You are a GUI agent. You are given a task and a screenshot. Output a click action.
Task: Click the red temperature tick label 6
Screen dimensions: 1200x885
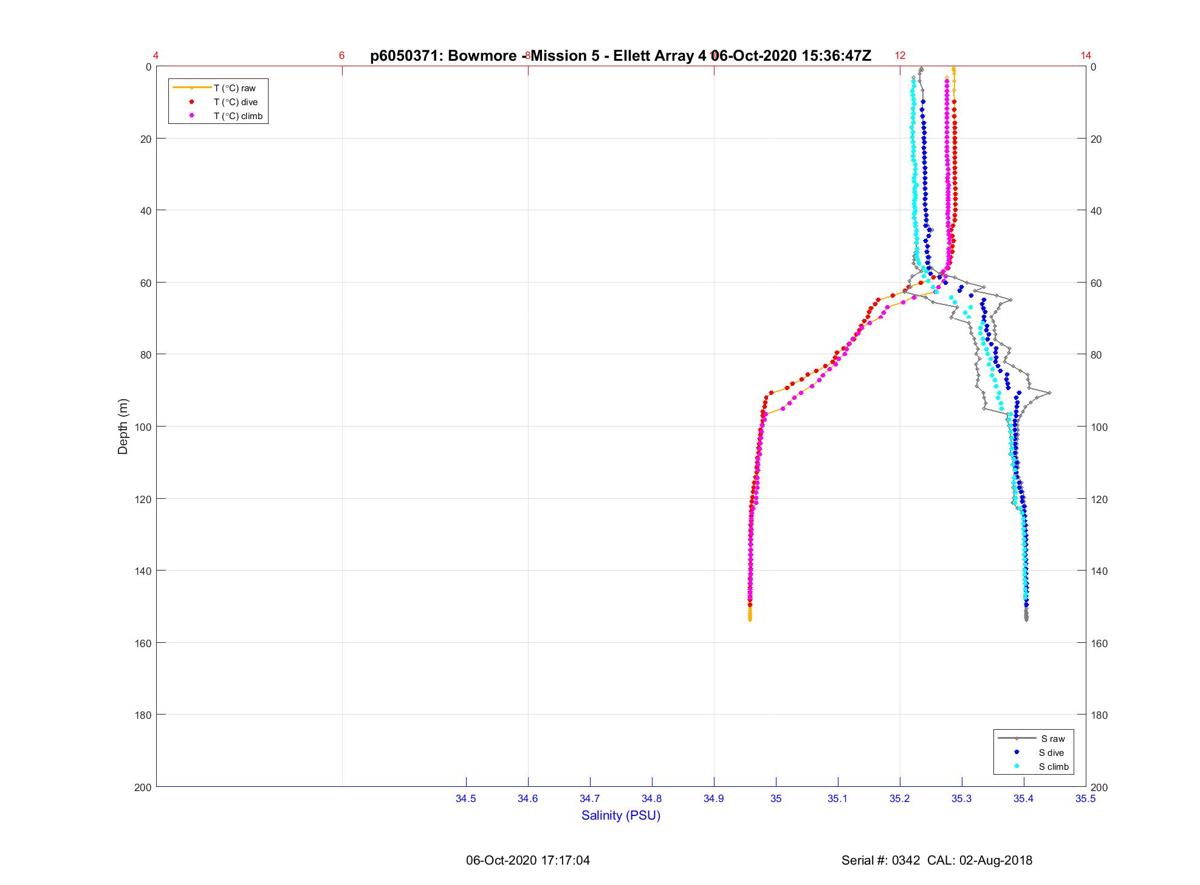342,56
